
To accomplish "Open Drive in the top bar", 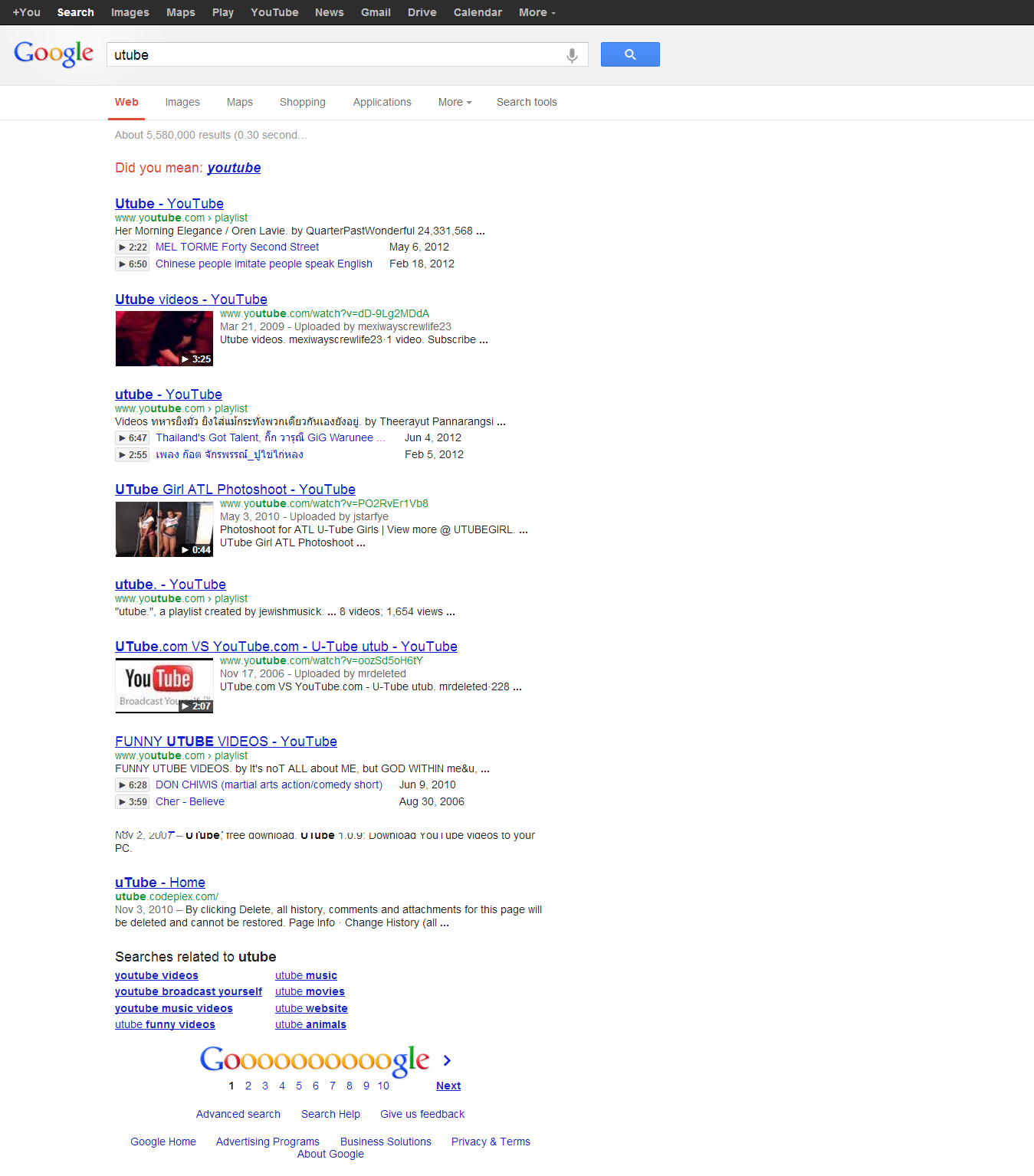I will point(422,12).
